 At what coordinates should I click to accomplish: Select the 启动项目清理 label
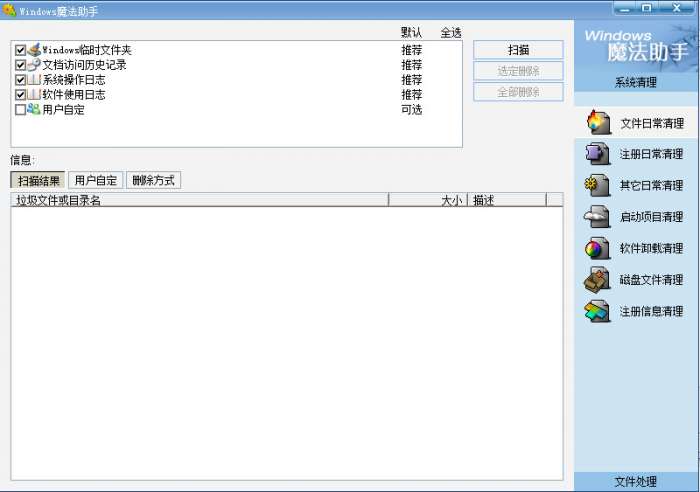click(x=651, y=217)
